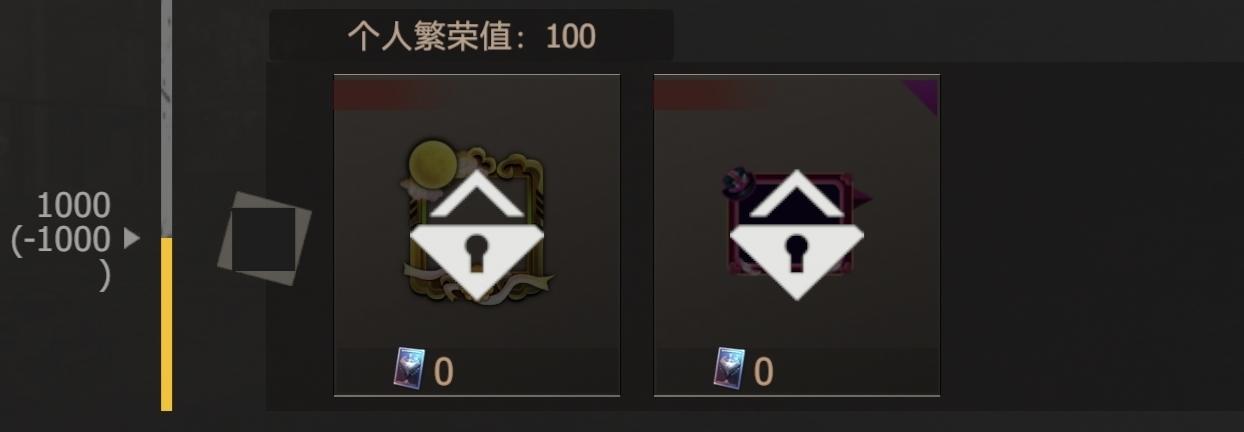Image resolution: width=1244 pixels, height=432 pixels.
Task: Click the small triangle arrow beside 1000
Action: (131, 239)
